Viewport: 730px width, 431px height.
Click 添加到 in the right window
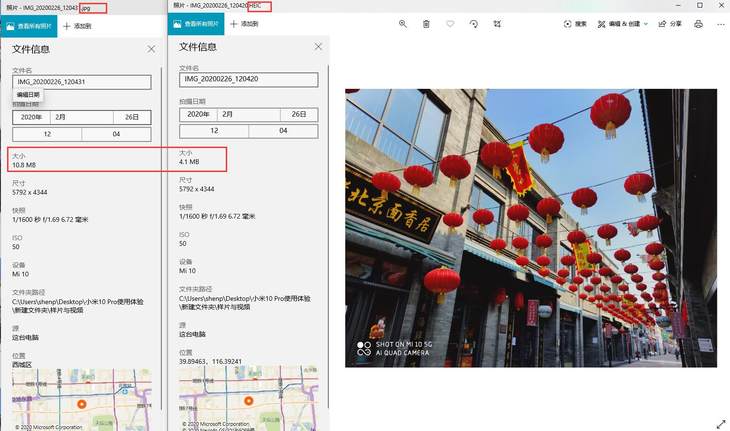pyautogui.click(x=246, y=23)
